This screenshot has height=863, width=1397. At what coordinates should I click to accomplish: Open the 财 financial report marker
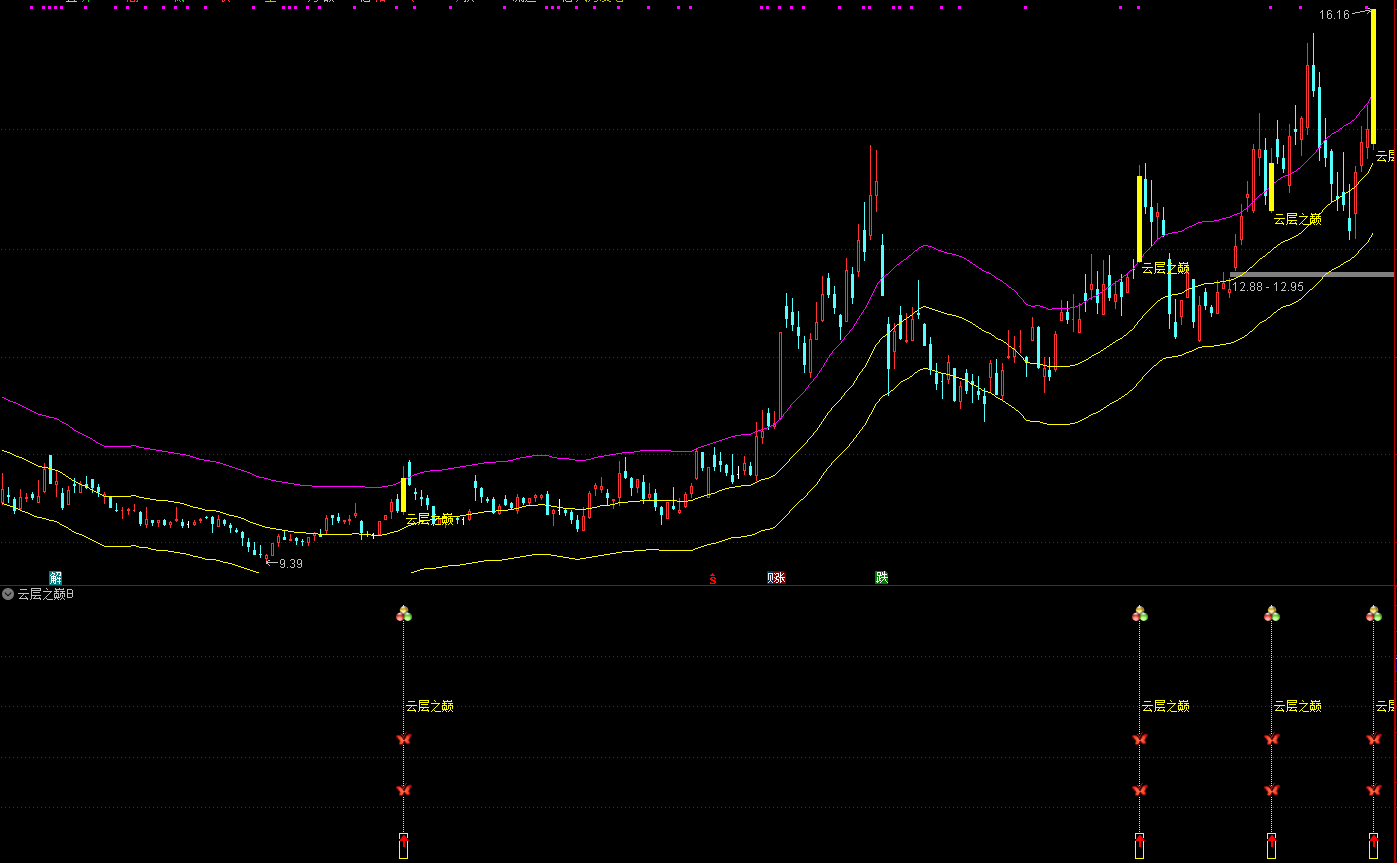(771, 577)
